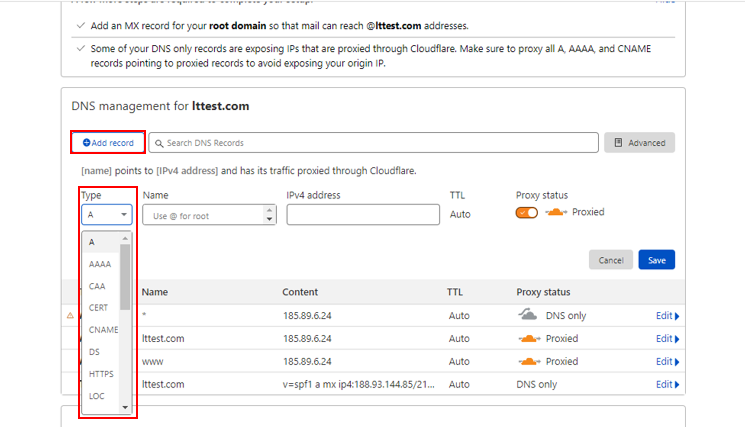The height and width of the screenshot is (434, 745).
Task: Click the orange cloud for lttest.com row
Action: pyautogui.click(x=529, y=338)
